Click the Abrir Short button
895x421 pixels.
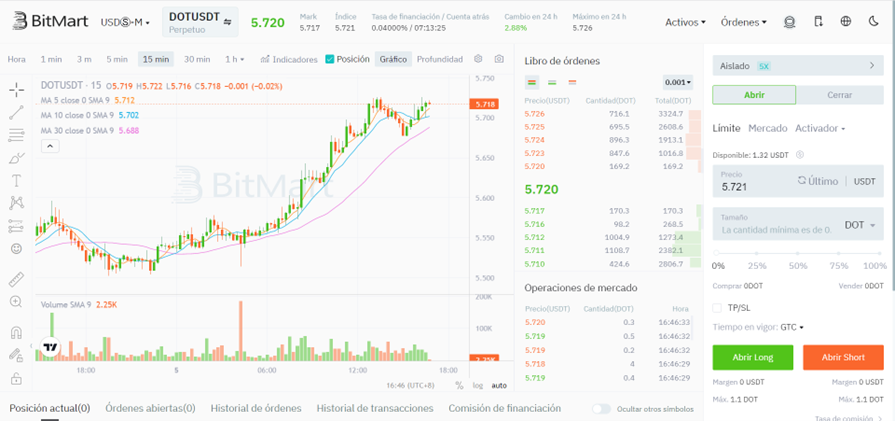(843, 357)
